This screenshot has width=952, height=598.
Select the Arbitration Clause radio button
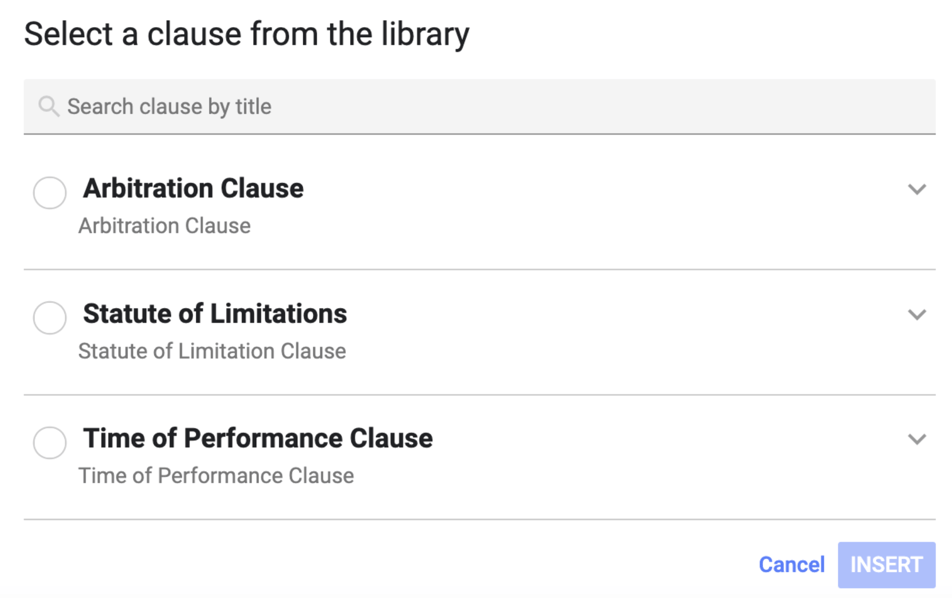pos(49,192)
